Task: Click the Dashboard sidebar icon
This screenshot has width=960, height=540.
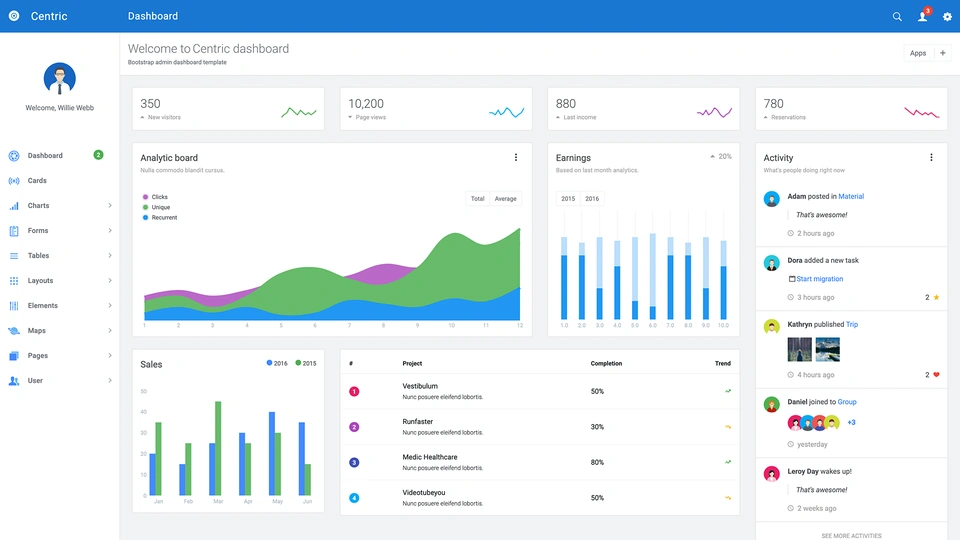Action: coord(14,156)
